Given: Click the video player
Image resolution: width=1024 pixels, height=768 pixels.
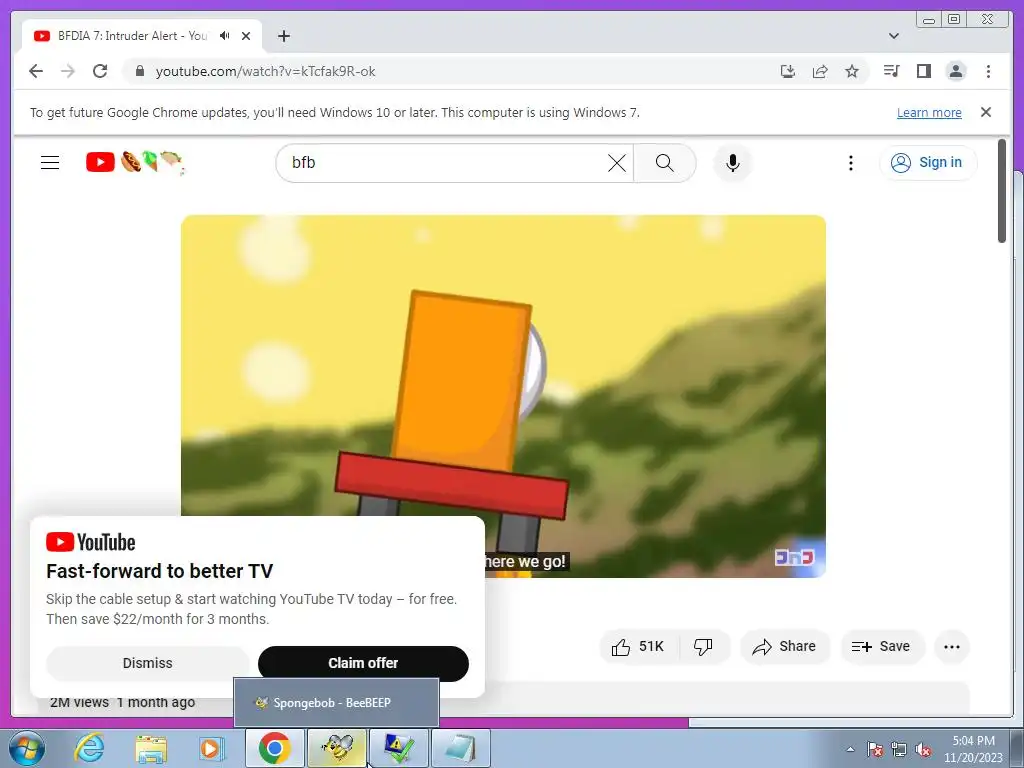Looking at the screenshot, I should point(503,396).
